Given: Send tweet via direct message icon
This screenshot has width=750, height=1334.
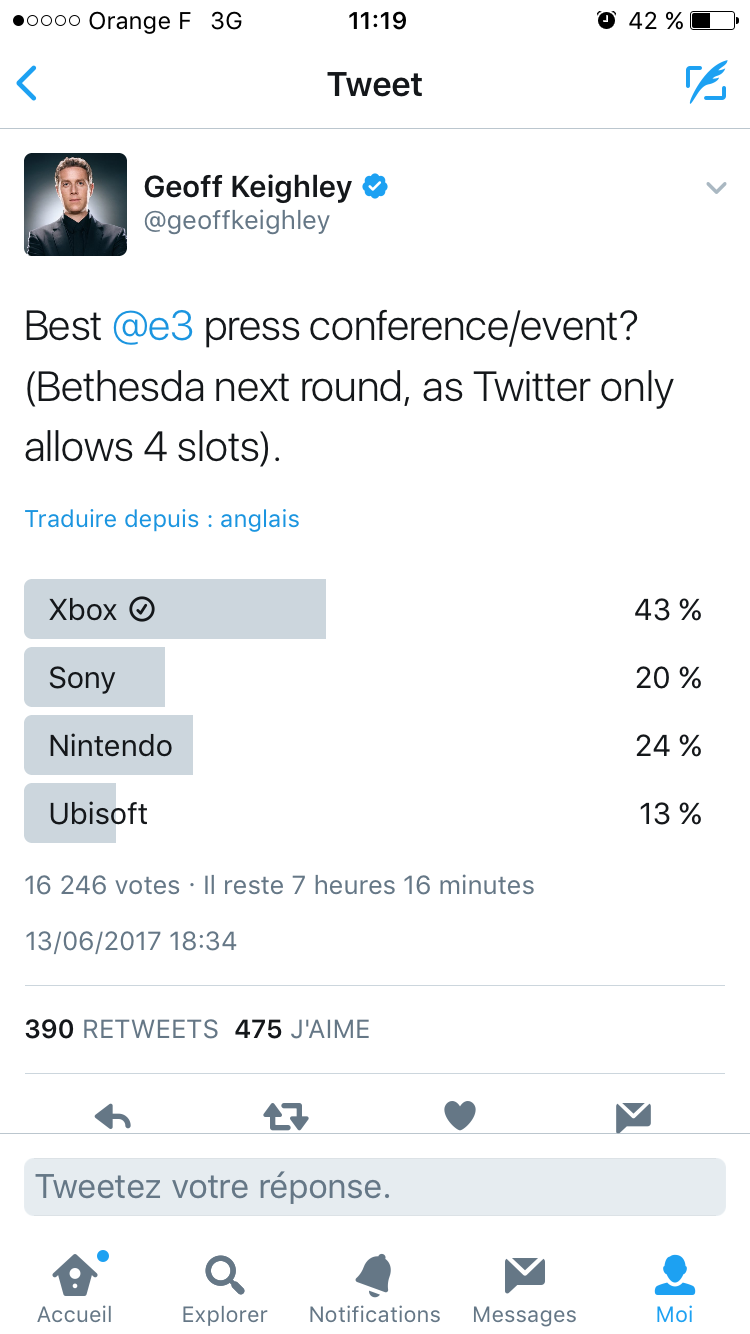Looking at the screenshot, I should point(634,1116).
